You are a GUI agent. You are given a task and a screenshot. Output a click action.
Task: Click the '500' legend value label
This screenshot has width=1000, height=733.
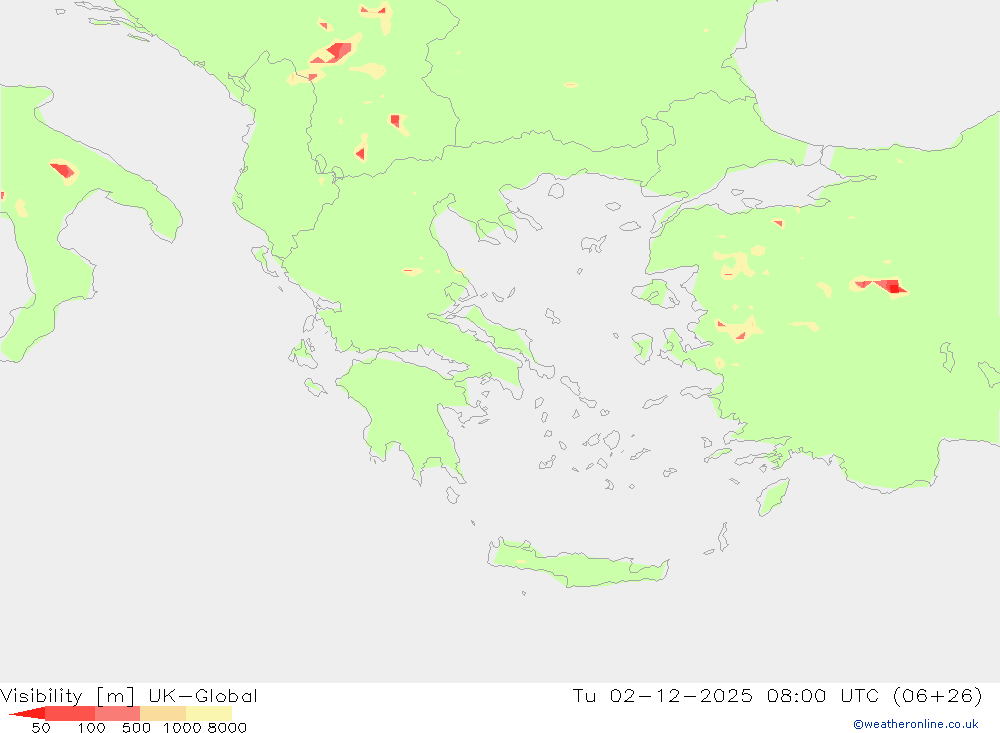coord(136,727)
